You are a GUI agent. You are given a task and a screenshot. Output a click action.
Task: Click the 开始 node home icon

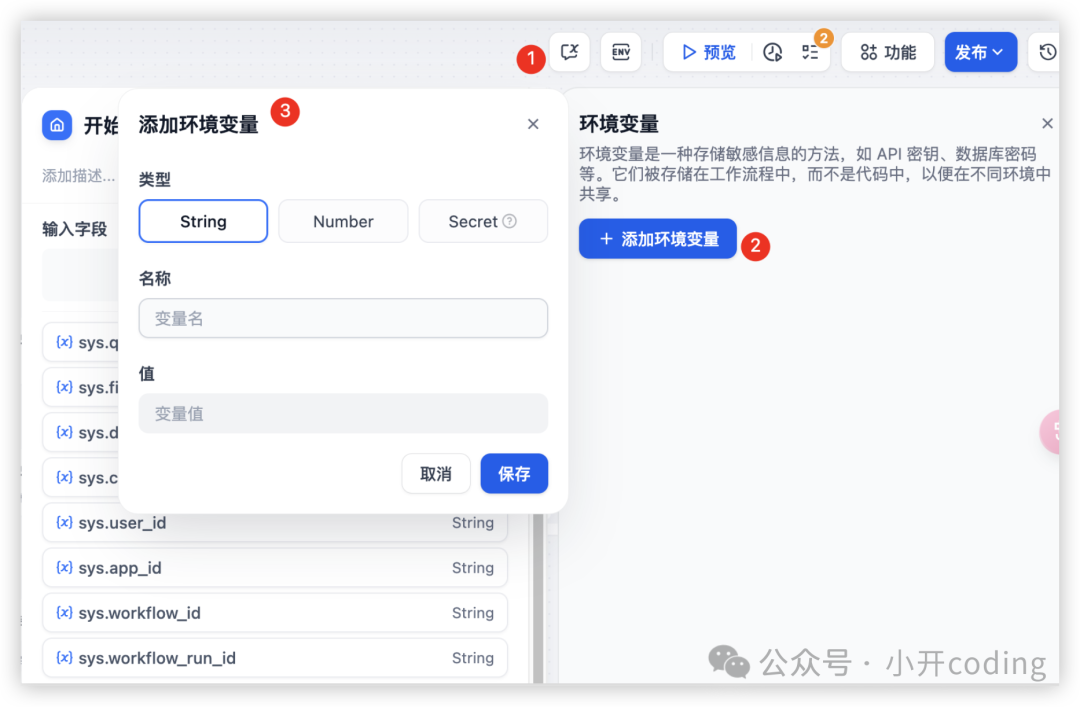57,125
